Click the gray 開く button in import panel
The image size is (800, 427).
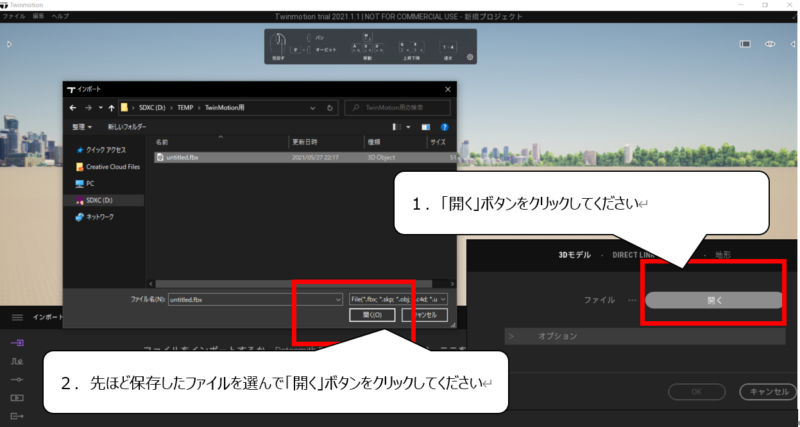[714, 300]
